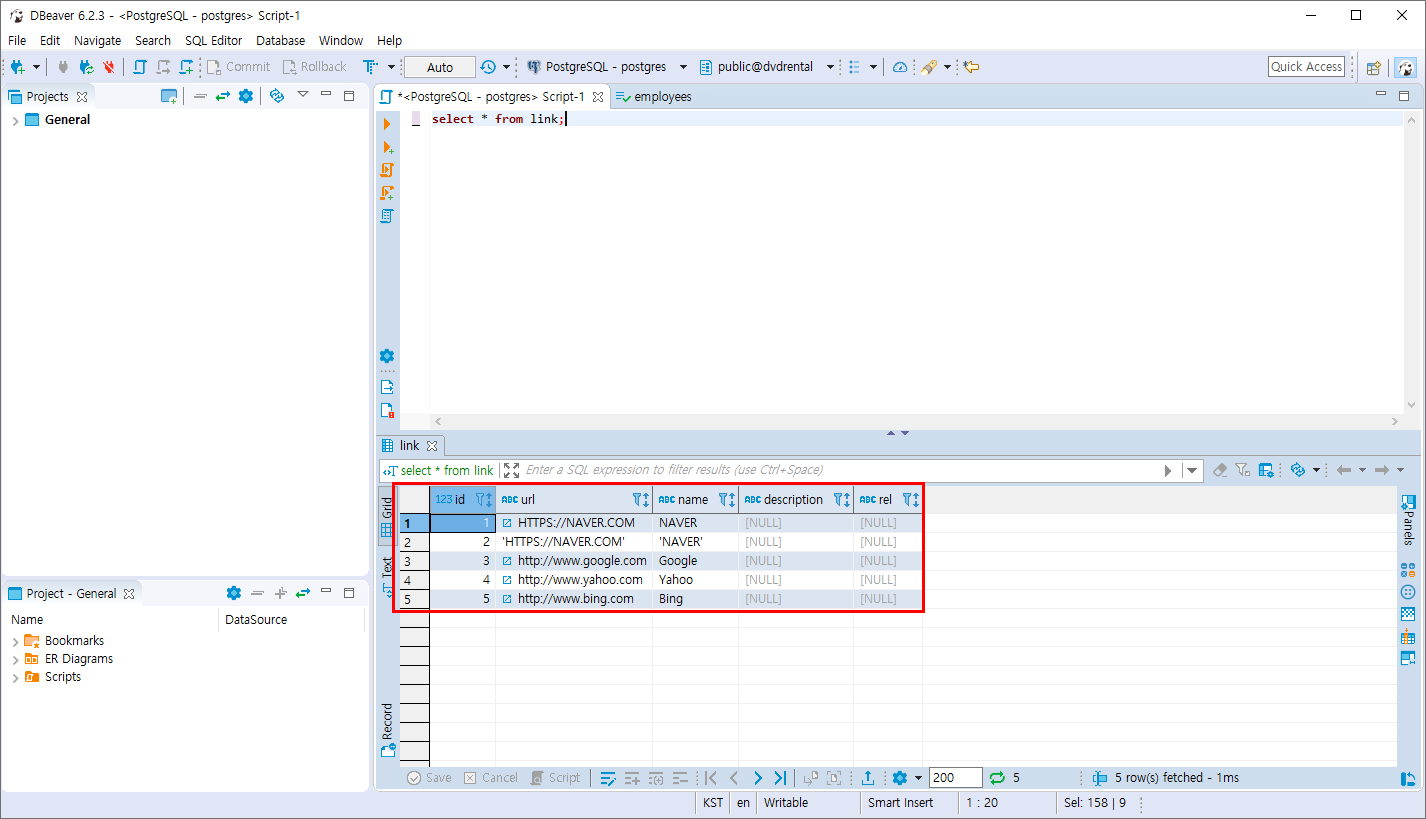1426x819 pixels.
Task: Toggle the Panels side button
Action: (x=1408, y=519)
